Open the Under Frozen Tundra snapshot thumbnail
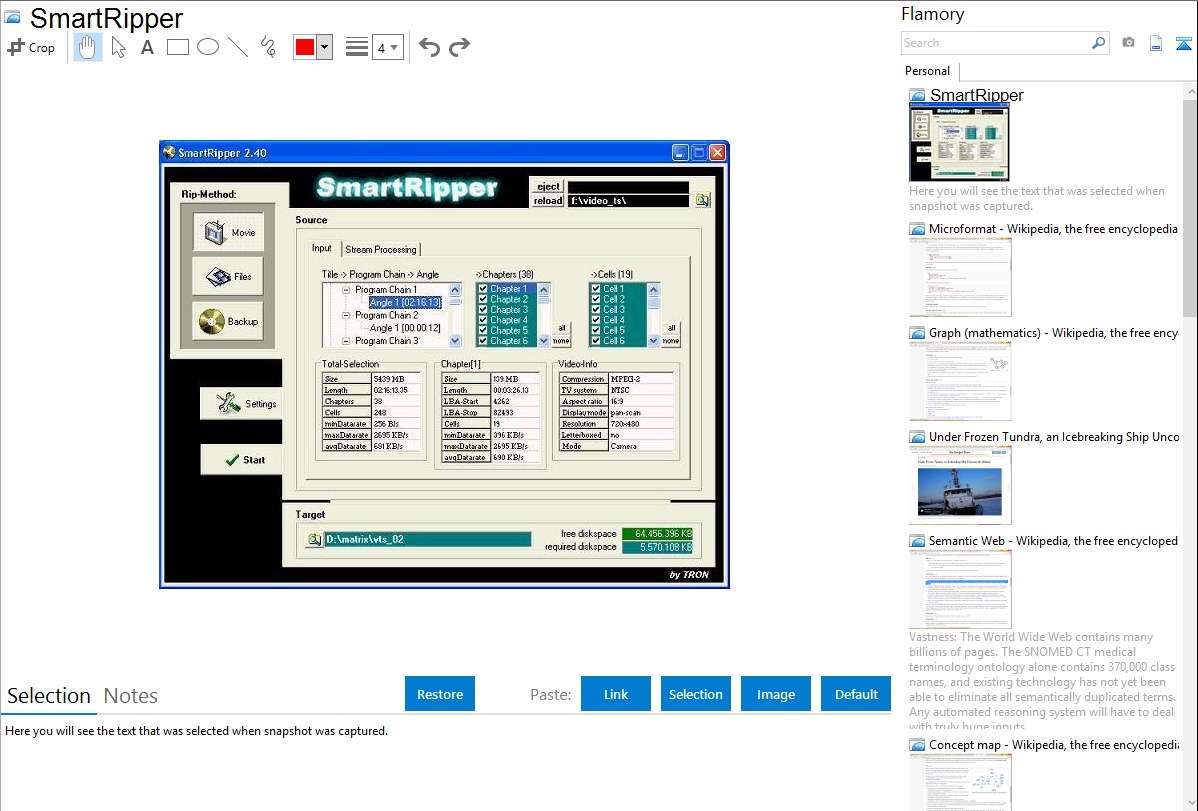 click(x=960, y=486)
